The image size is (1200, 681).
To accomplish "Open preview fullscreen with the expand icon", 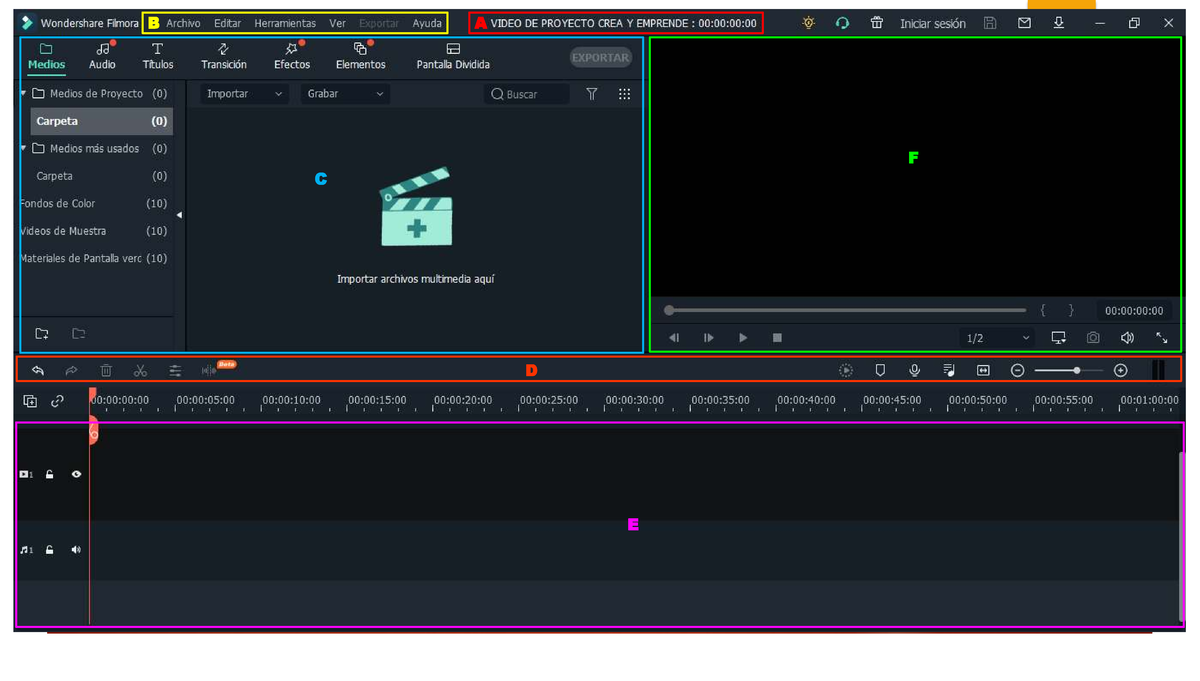I will pos(1162,338).
